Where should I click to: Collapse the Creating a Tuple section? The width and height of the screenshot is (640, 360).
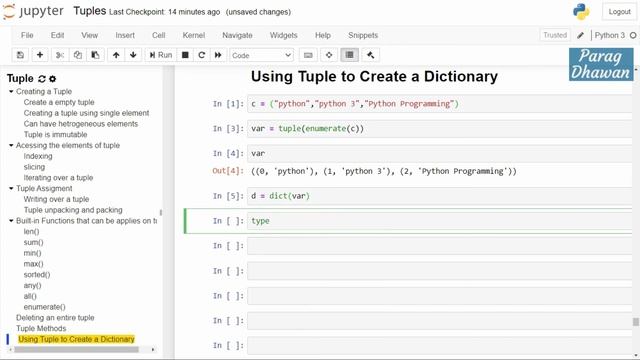coord(11,91)
